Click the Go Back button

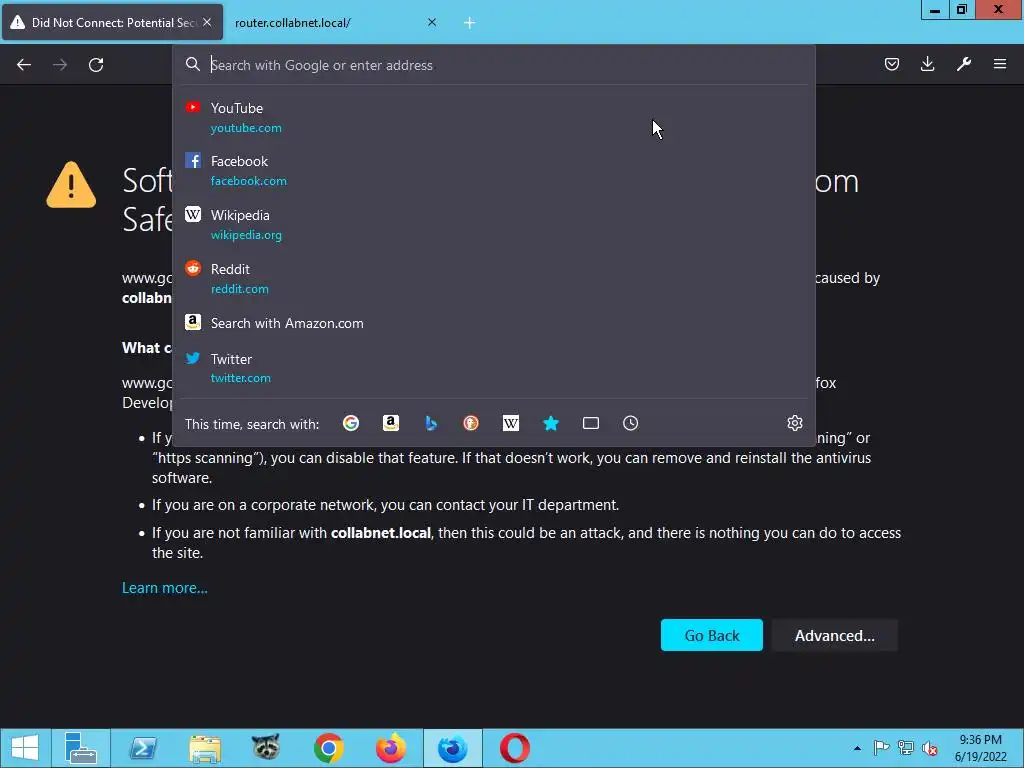711,635
